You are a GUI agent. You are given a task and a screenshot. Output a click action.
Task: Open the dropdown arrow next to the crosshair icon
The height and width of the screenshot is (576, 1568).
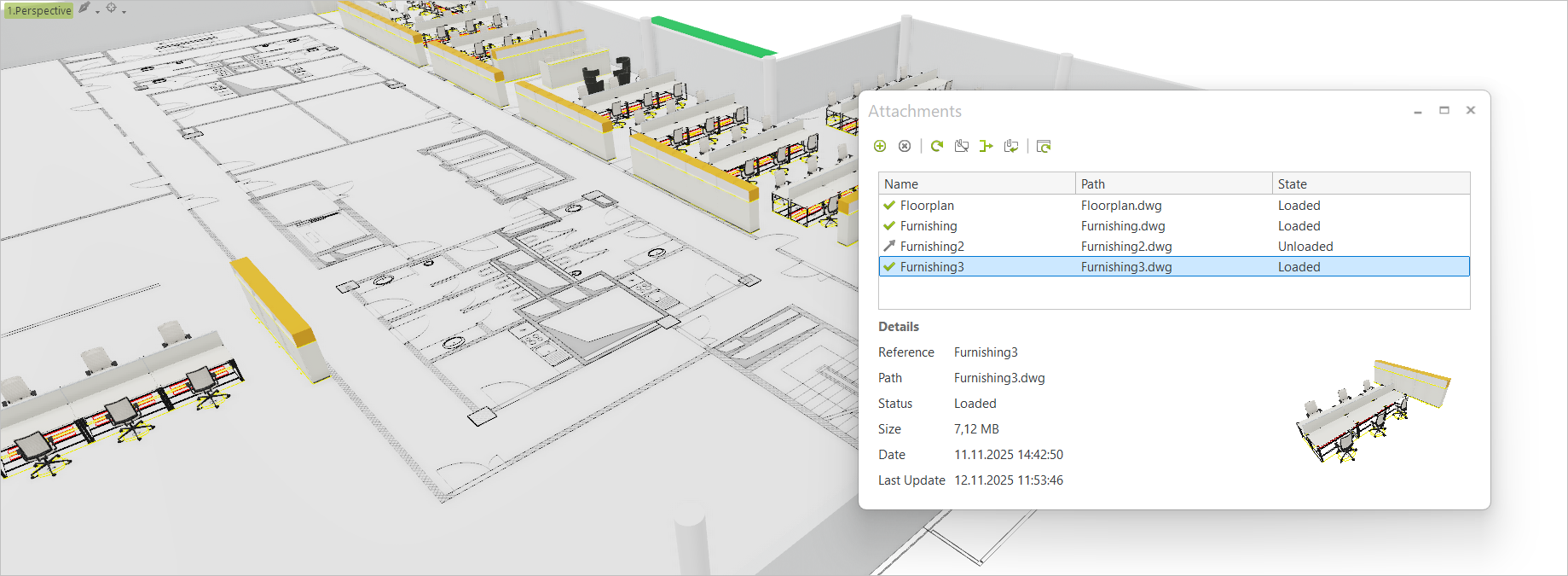pos(124,11)
